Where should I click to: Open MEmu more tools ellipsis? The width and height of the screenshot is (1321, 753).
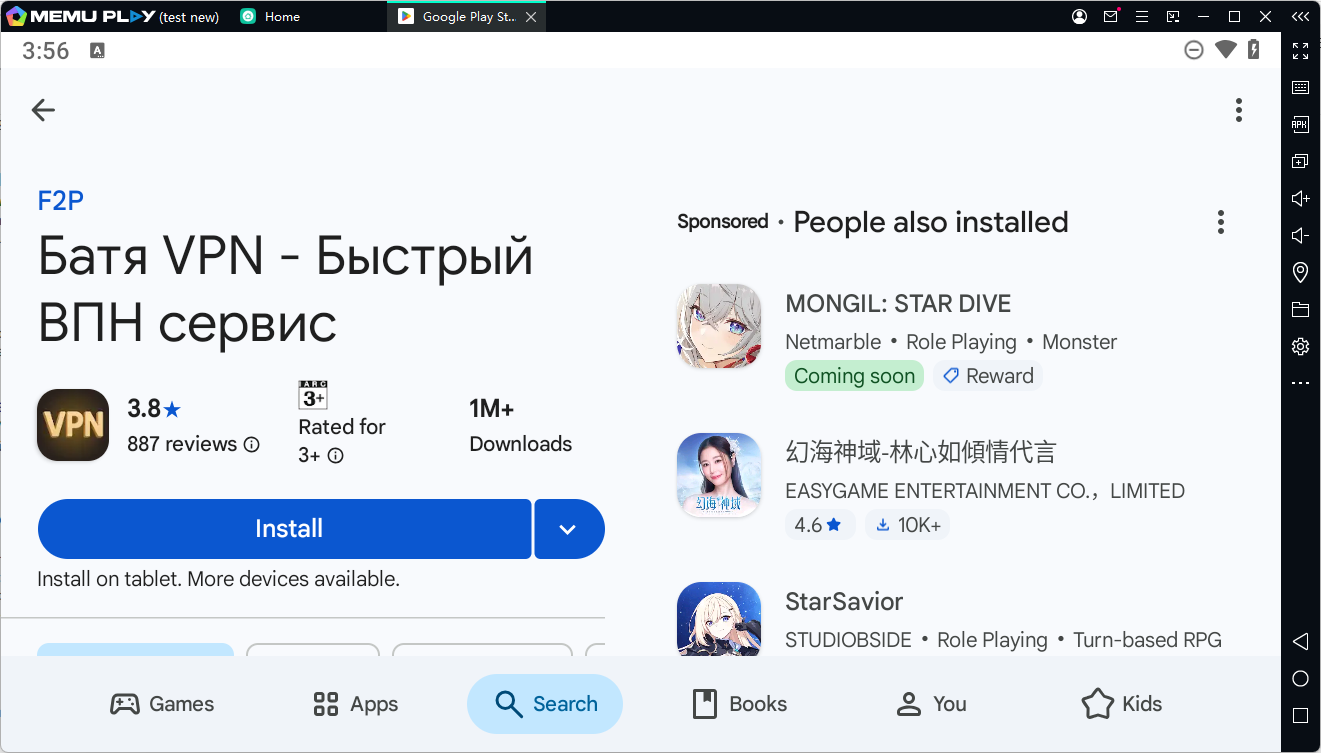[1300, 383]
